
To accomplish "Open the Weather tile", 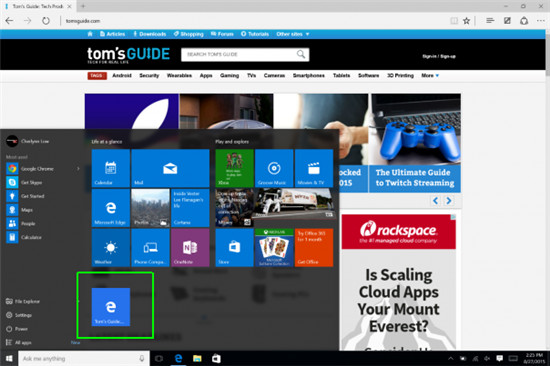I will 110,248.
